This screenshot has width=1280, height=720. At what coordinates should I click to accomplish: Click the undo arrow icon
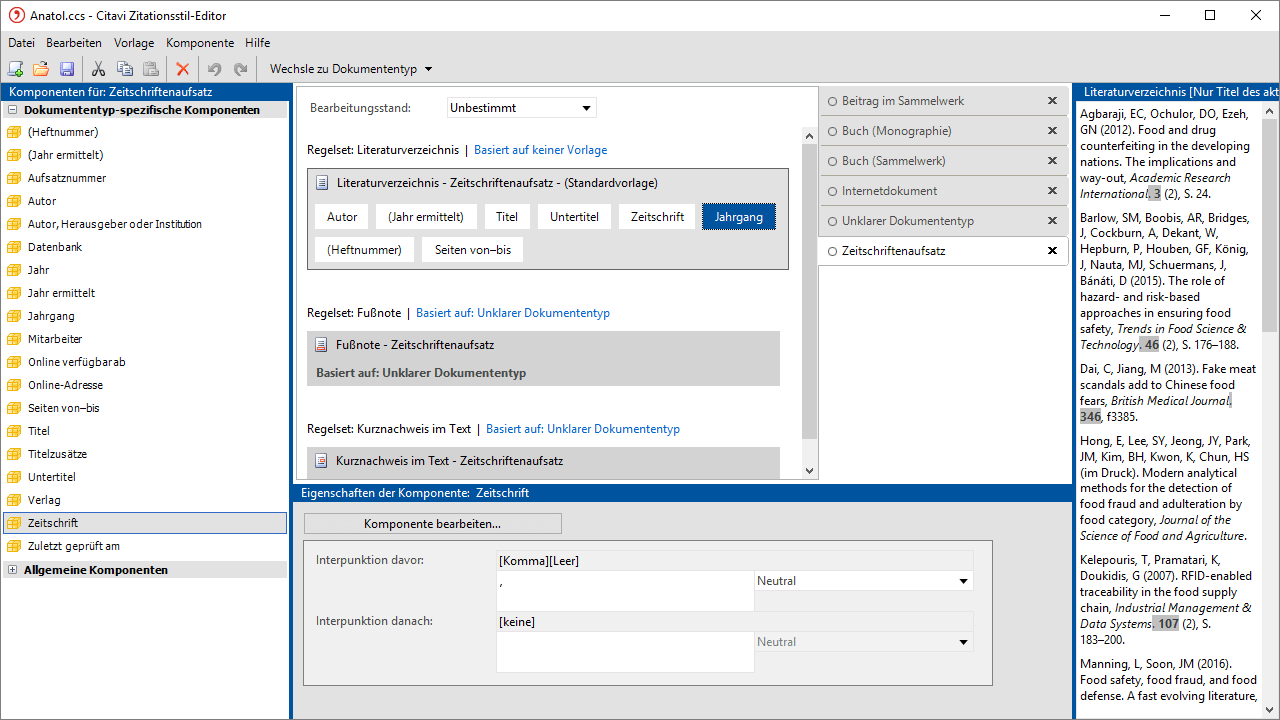click(x=214, y=69)
